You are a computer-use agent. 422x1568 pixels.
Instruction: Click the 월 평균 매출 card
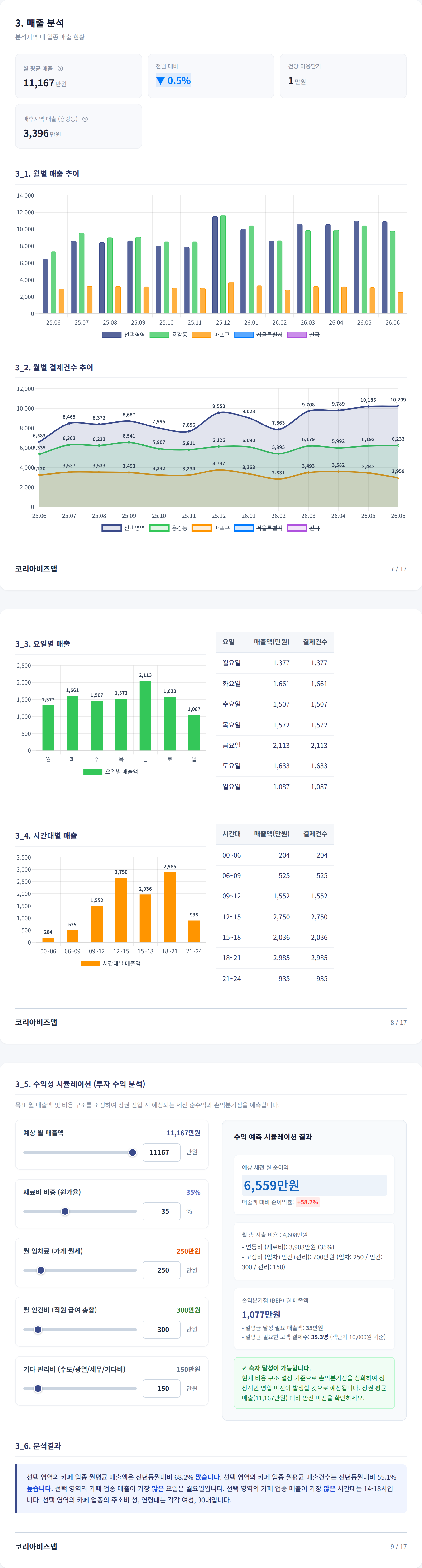pos(79,76)
